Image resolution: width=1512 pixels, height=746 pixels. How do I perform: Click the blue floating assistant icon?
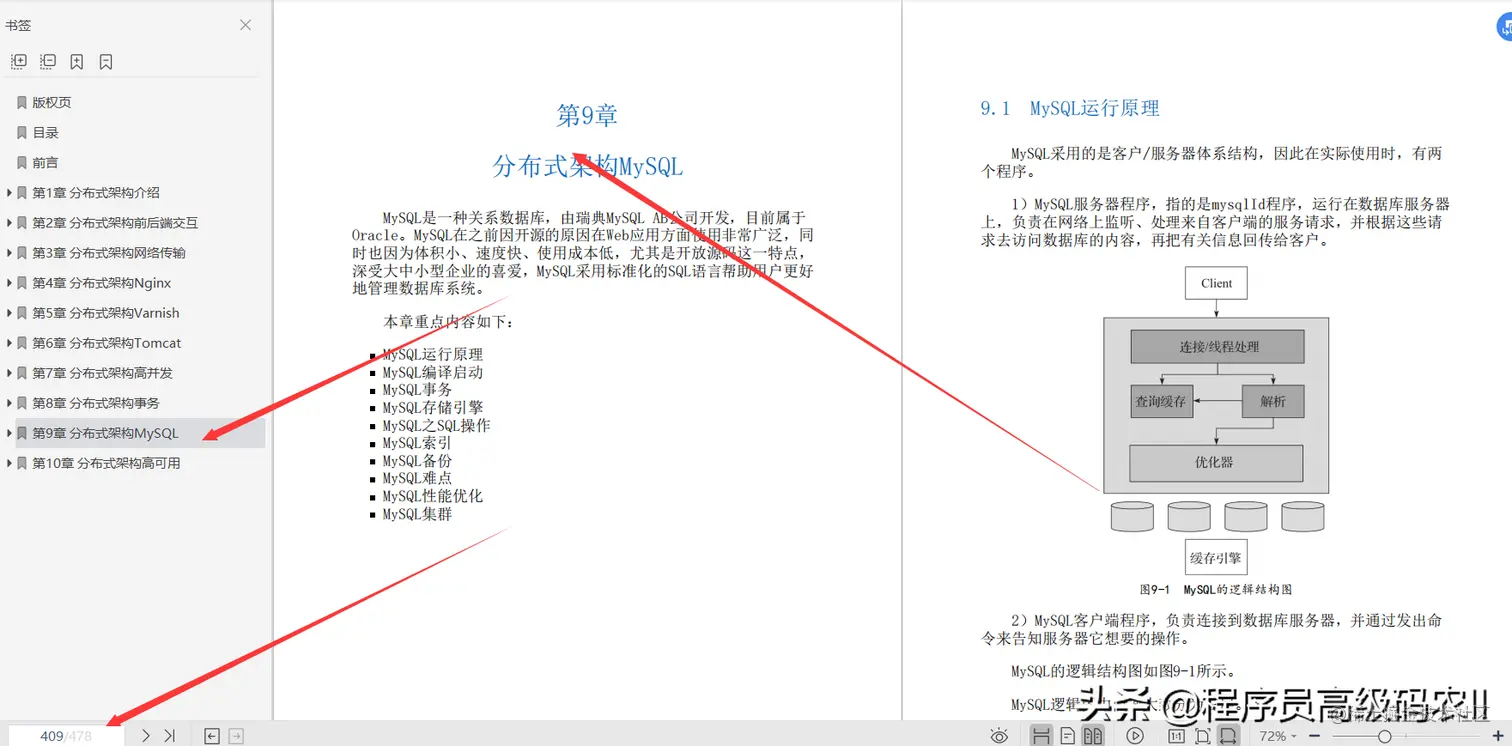[1505, 27]
